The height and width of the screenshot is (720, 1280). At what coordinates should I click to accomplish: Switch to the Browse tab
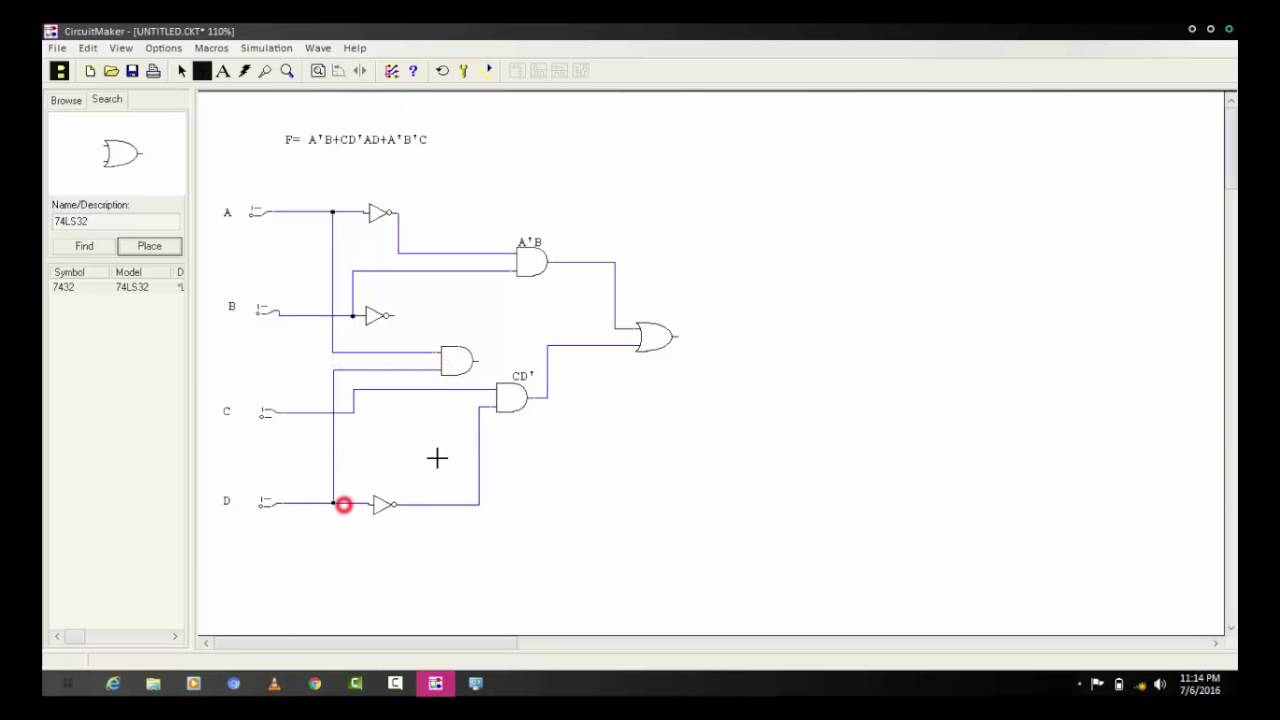click(x=67, y=100)
